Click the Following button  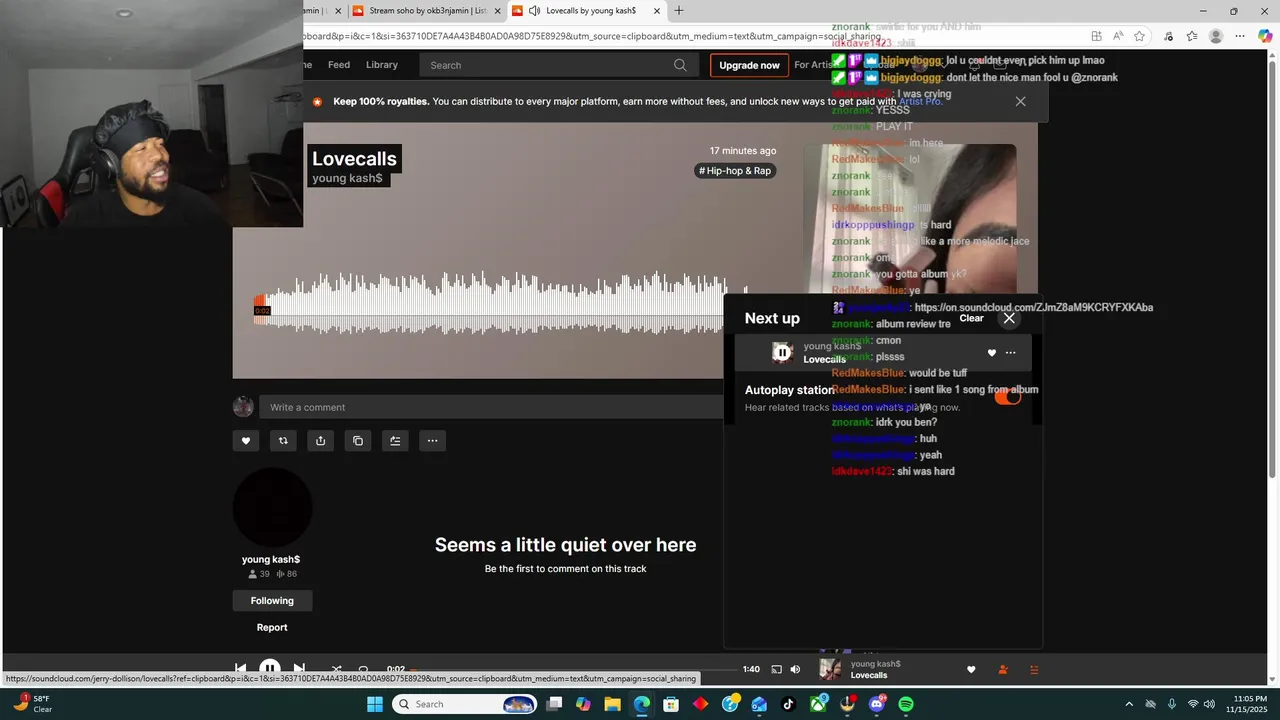(273, 601)
